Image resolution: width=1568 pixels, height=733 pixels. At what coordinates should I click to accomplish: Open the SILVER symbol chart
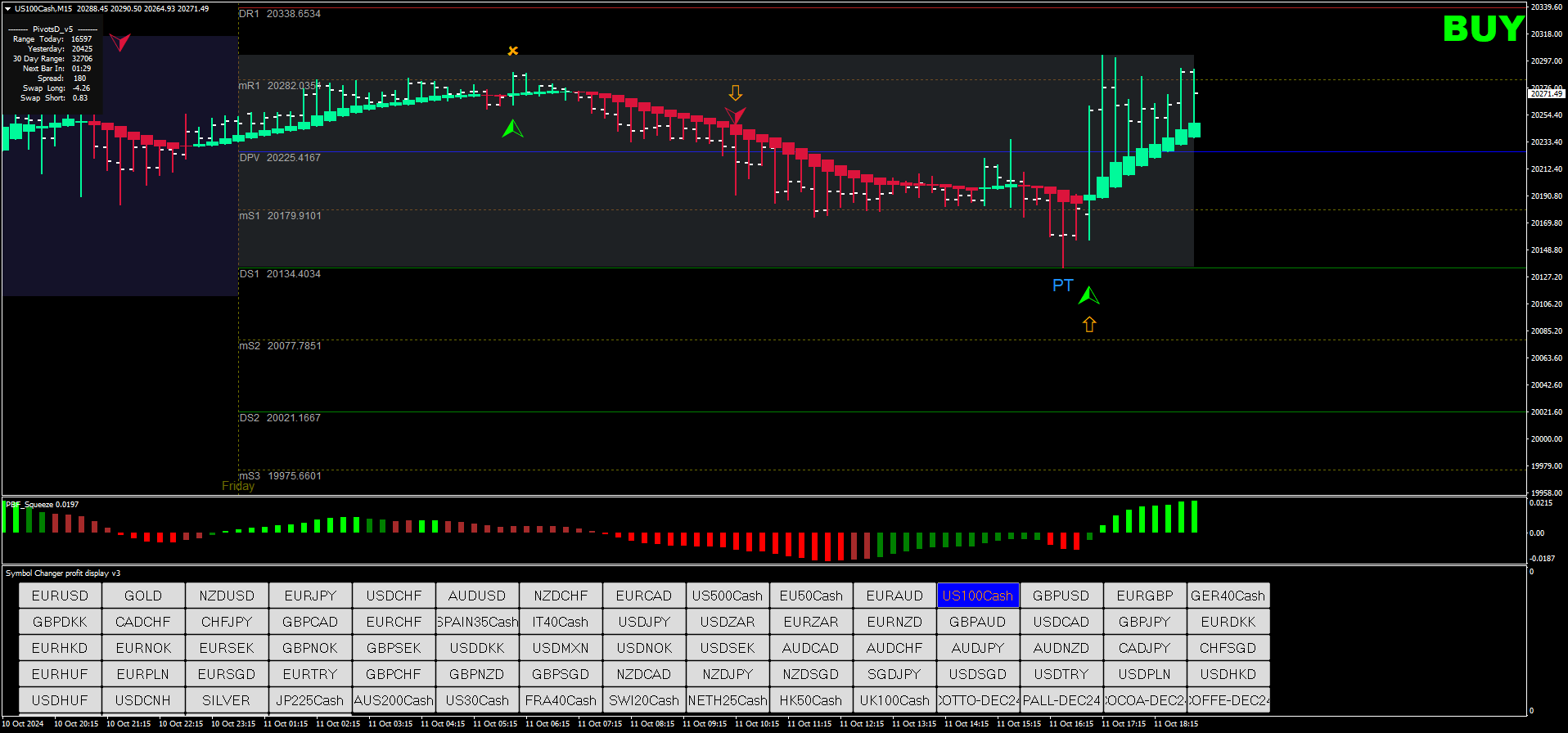click(227, 700)
